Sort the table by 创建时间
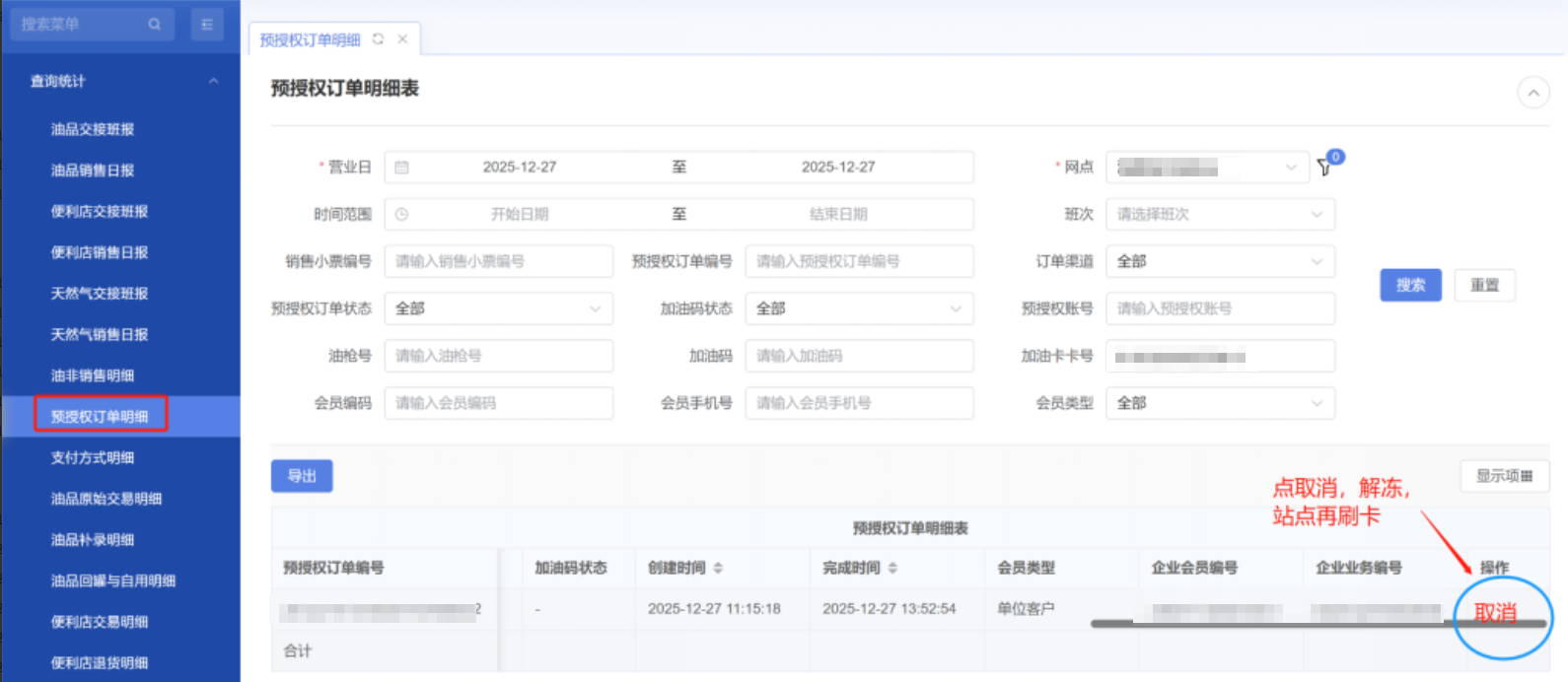Image resolution: width=1568 pixels, height=682 pixels. tap(718, 568)
